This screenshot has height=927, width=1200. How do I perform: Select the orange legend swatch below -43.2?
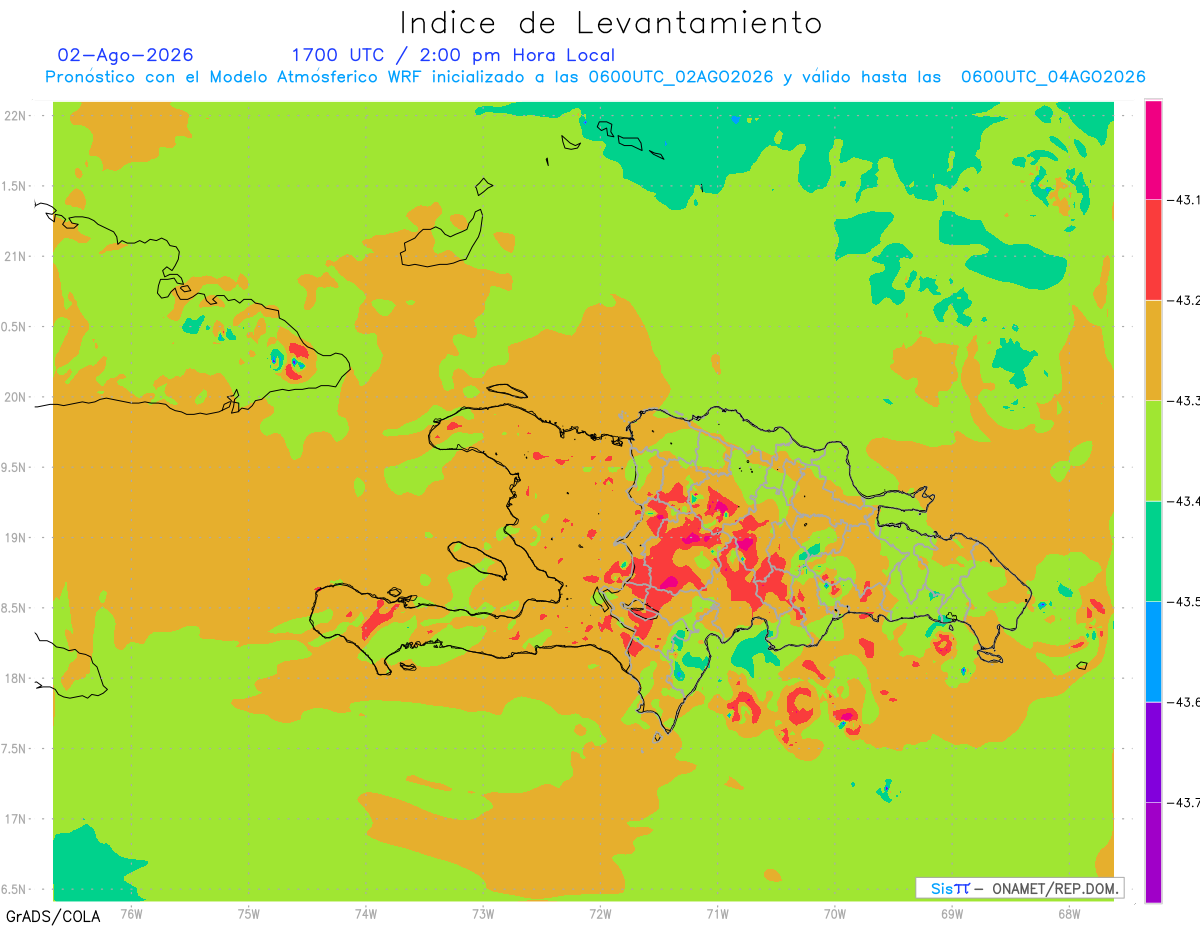(1153, 350)
